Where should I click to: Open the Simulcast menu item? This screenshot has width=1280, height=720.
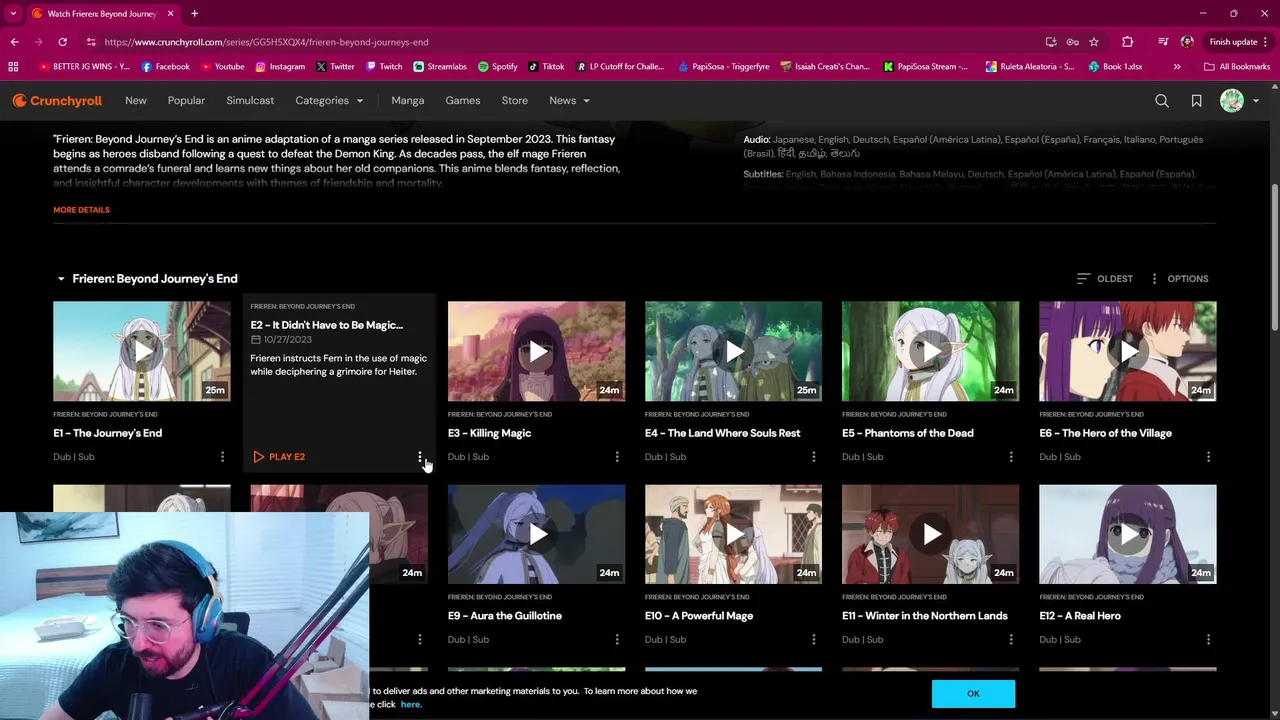point(250,100)
